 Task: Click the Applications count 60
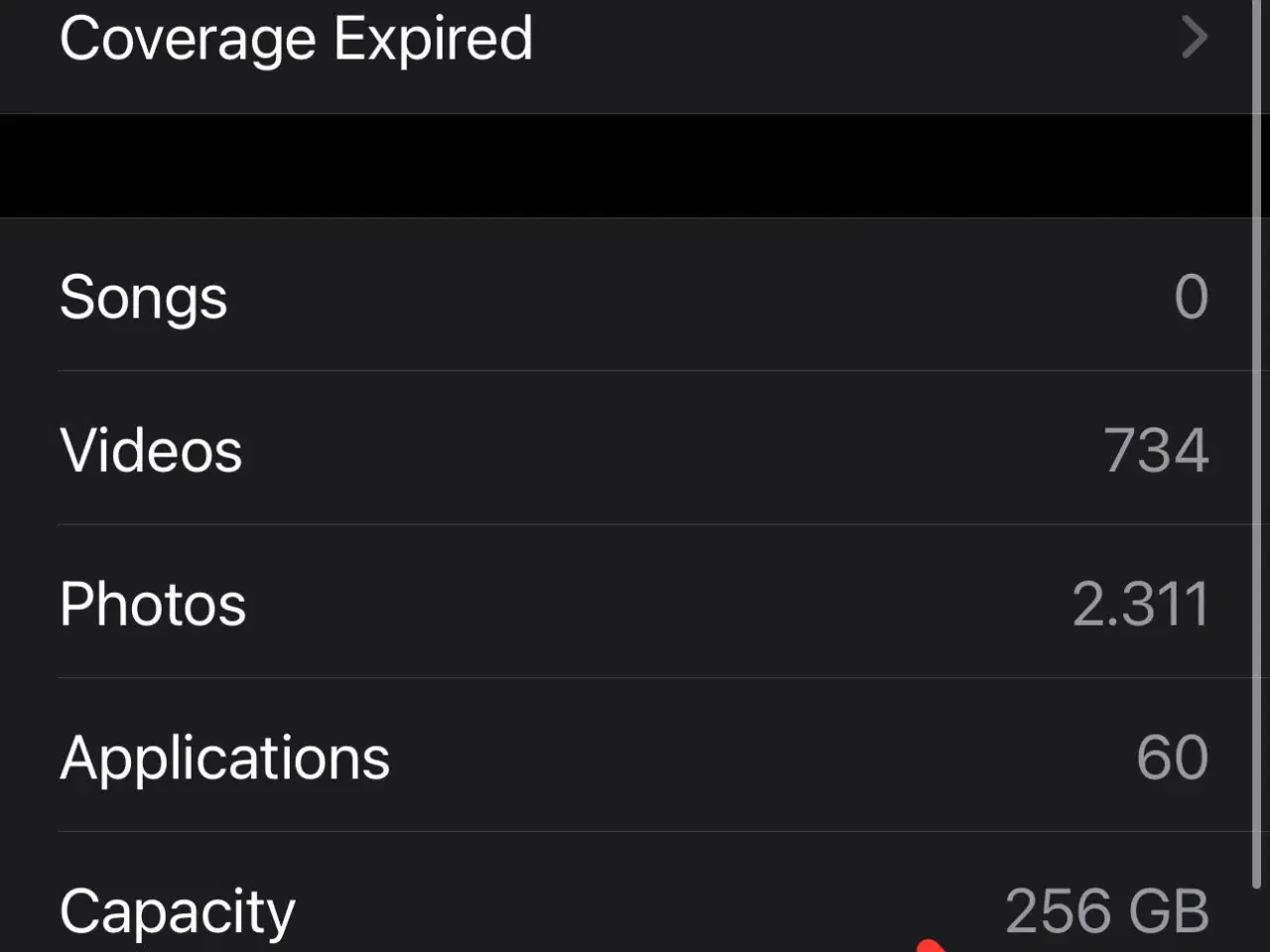point(1172,758)
